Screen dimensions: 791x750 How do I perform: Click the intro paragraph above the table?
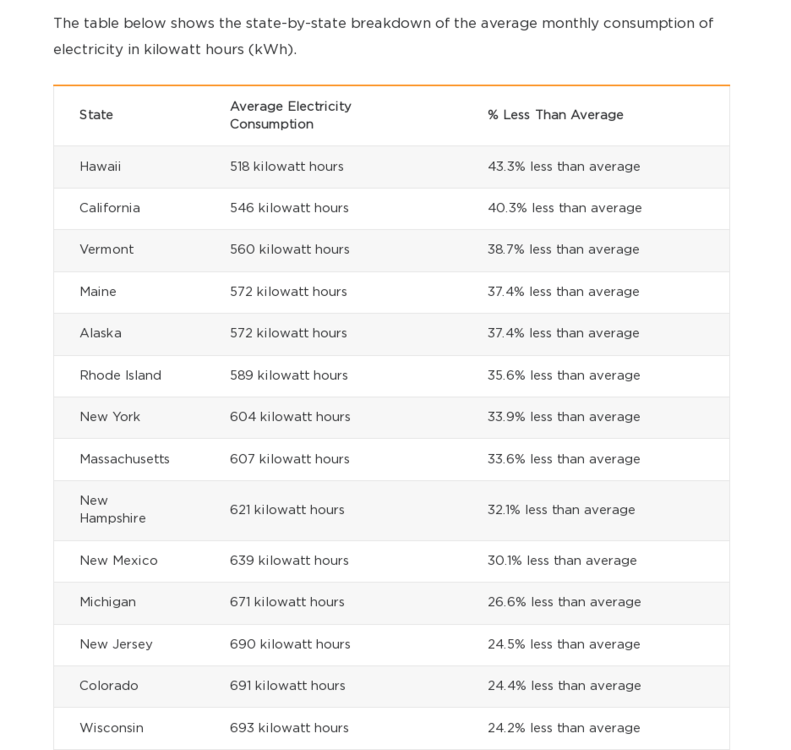click(x=383, y=36)
